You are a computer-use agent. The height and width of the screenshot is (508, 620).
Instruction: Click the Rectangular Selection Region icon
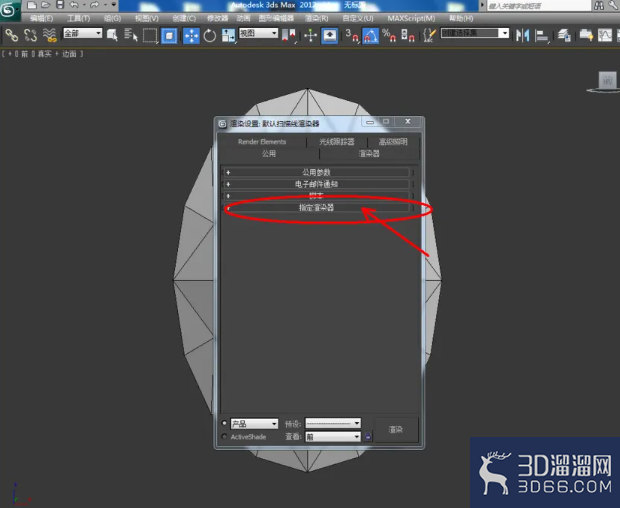pyautogui.click(x=150, y=36)
